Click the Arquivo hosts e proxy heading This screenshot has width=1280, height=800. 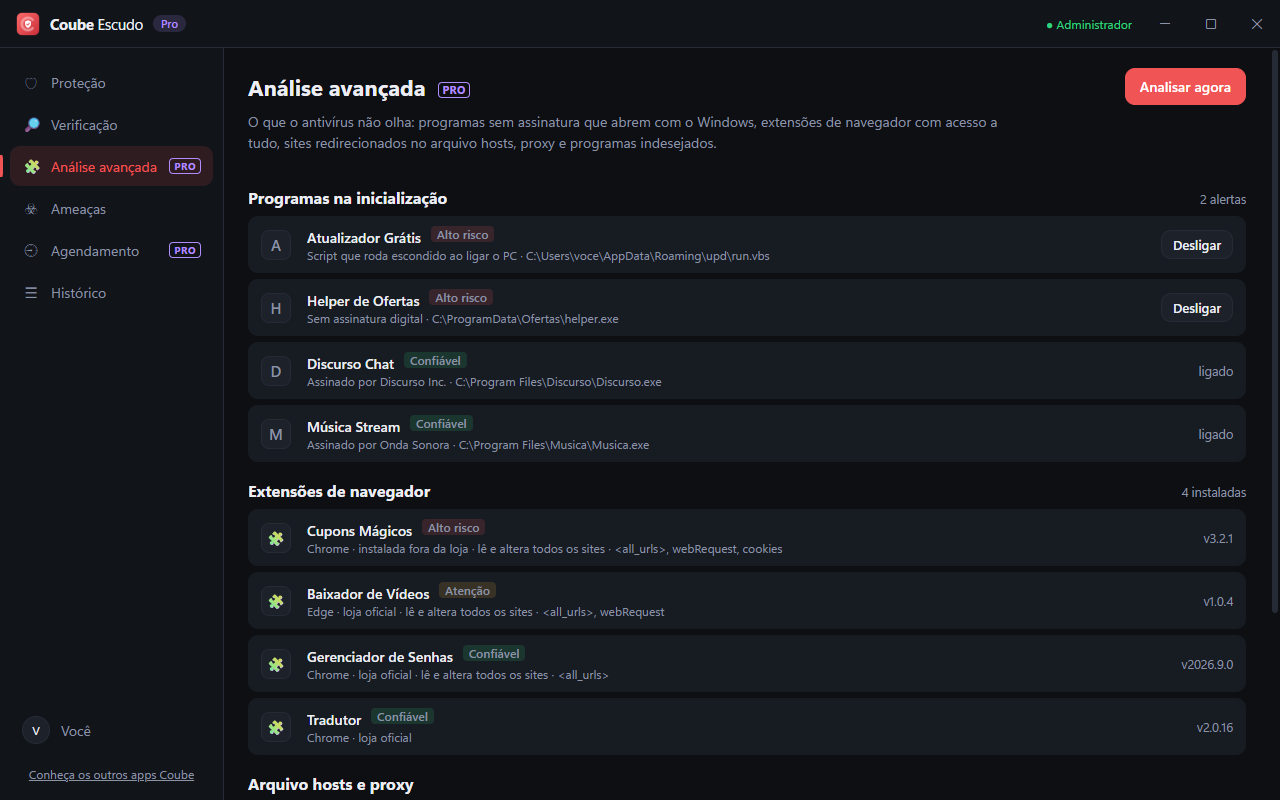click(x=331, y=785)
